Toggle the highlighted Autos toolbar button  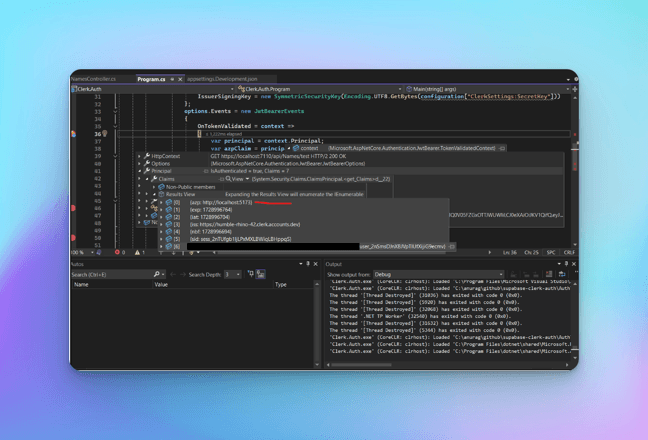(x=261, y=274)
